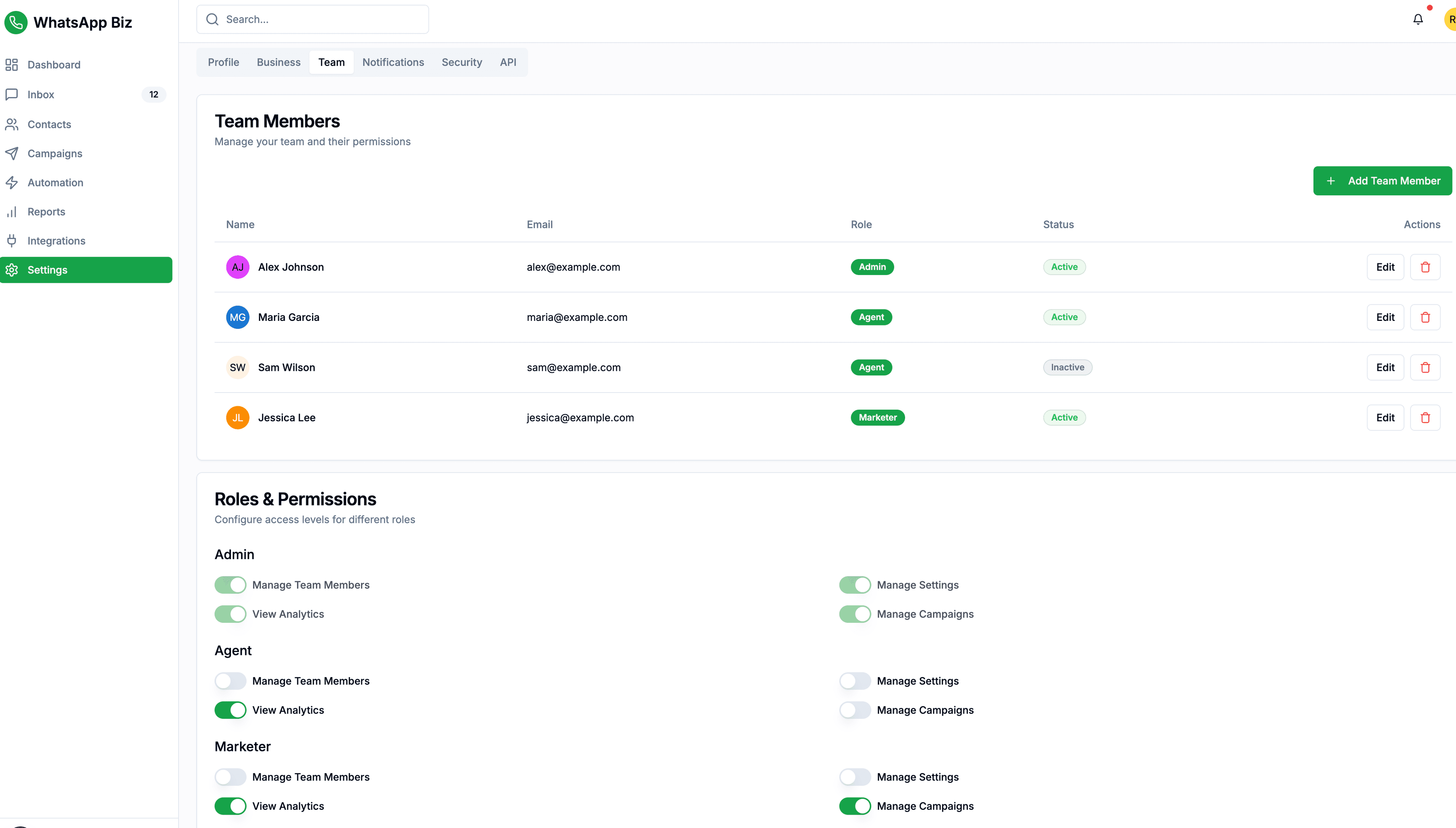Focus the Search input field

[x=312, y=19]
